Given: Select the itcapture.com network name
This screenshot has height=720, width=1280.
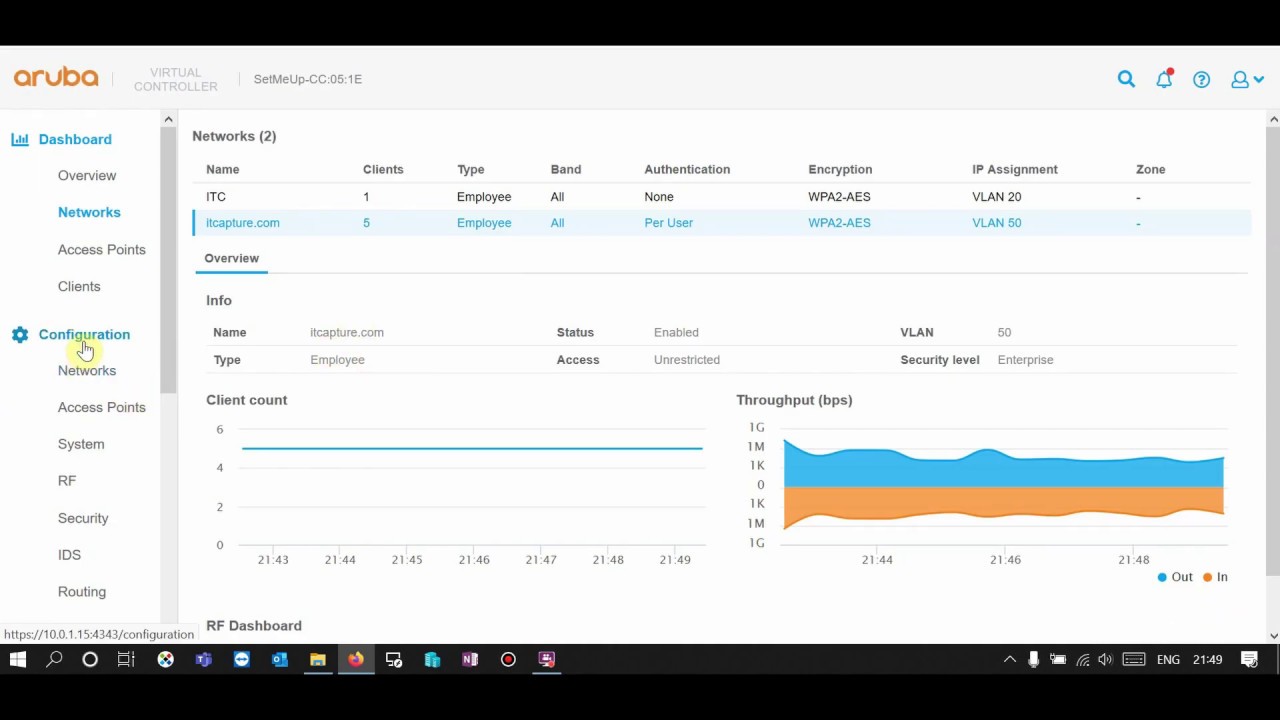Looking at the screenshot, I should [x=243, y=223].
